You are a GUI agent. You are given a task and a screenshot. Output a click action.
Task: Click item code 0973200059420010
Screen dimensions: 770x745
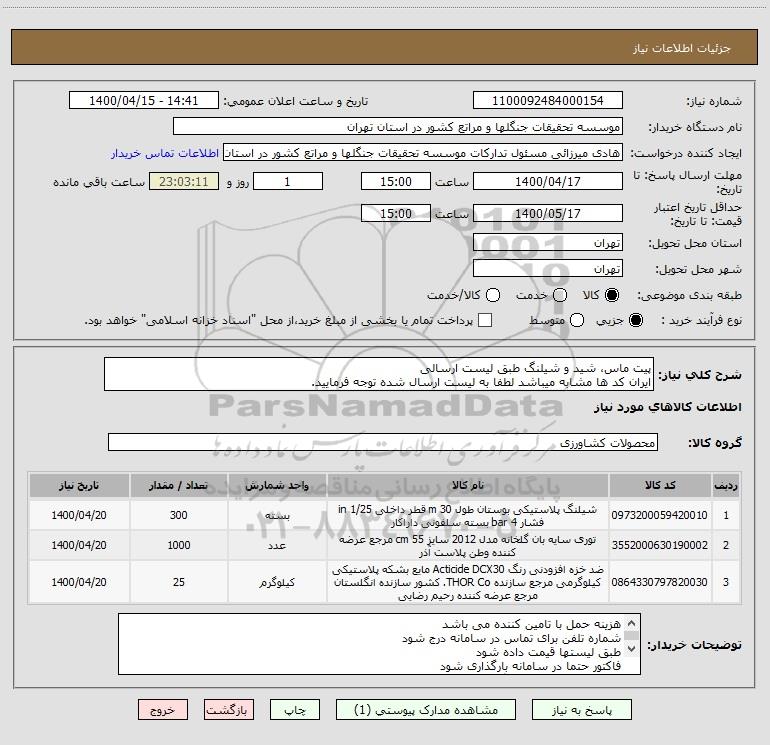click(660, 515)
